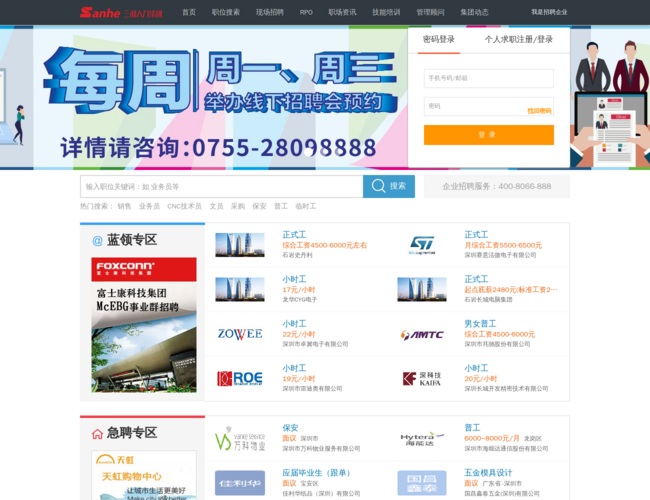
Task: Open 技能培训 navigation item
Action: tap(386, 12)
